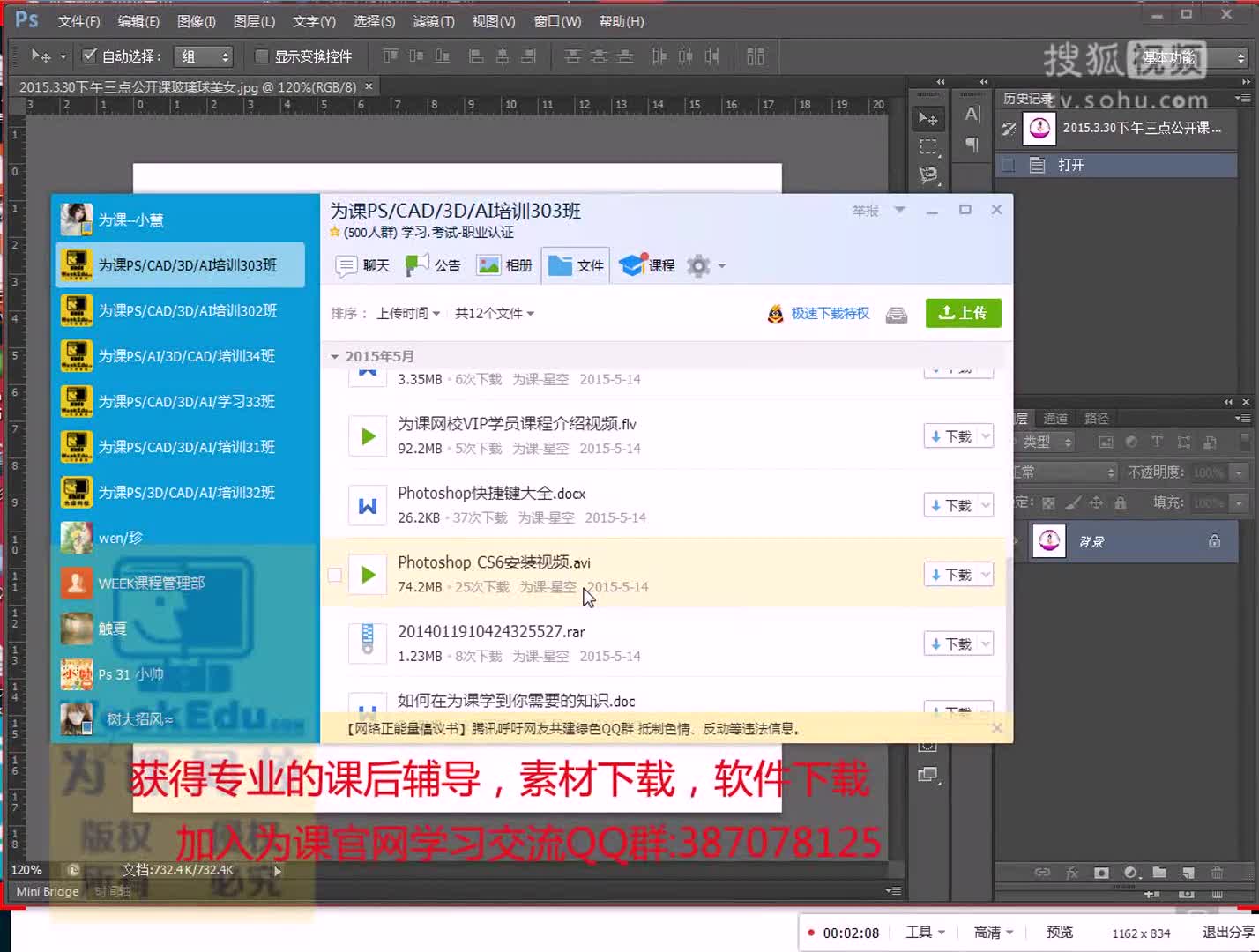Switch to the 通道 panel tab
The height and width of the screenshot is (952, 1259).
coord(1055,419)
